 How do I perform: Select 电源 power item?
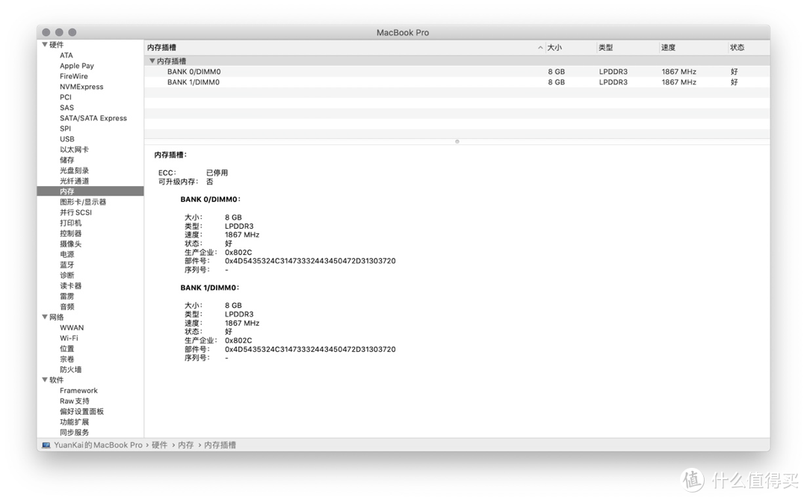pyautogui.click(x=67, y=254)
